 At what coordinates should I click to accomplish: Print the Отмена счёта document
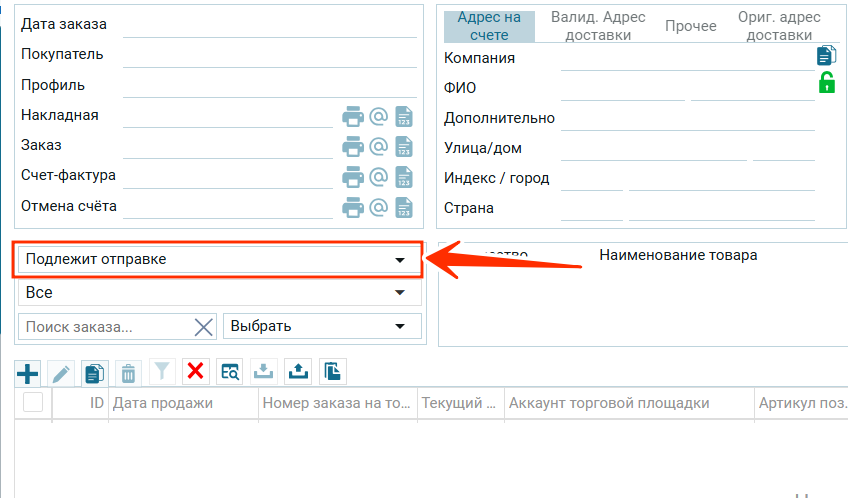pos(353,207)
